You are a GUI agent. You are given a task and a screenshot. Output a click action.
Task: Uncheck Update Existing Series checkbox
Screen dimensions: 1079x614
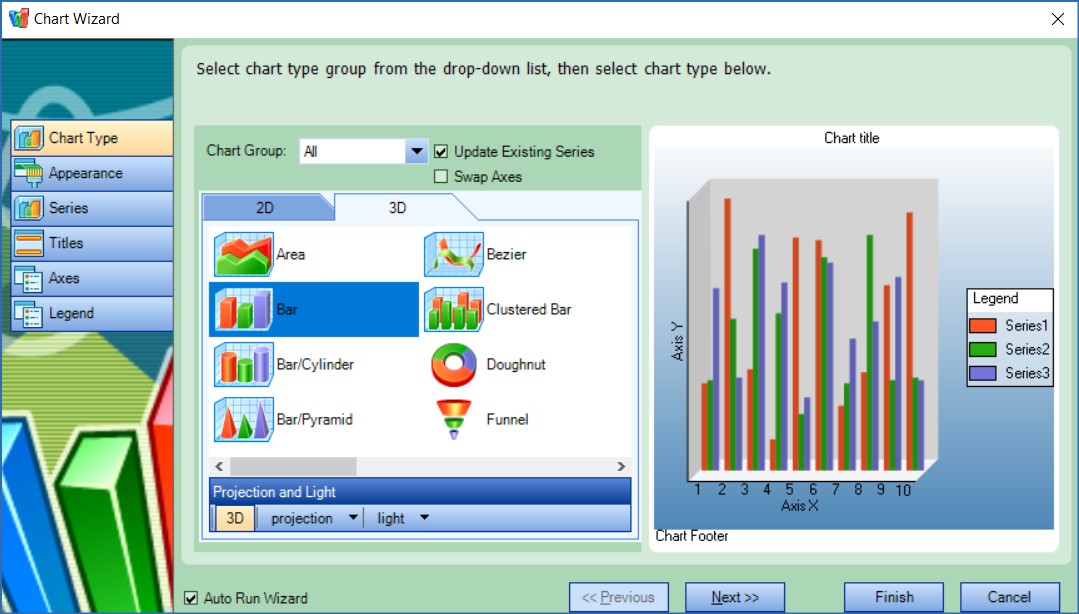[x=441, y=152]
